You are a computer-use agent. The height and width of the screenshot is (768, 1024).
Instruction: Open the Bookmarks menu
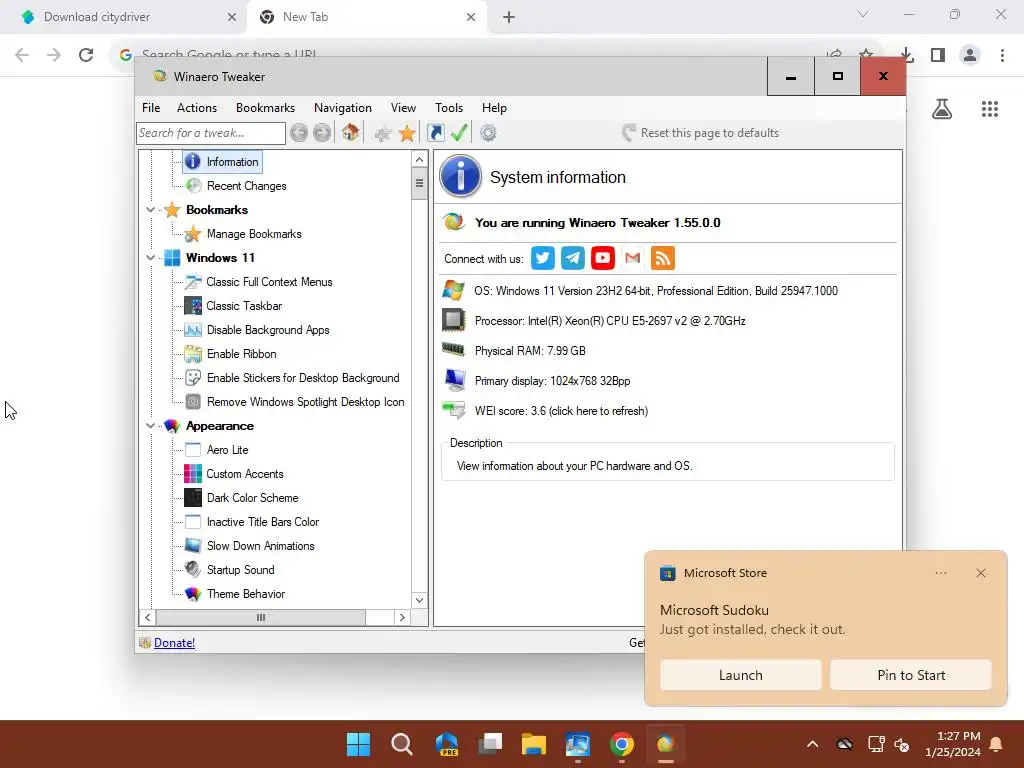click(x=265, y=108)
